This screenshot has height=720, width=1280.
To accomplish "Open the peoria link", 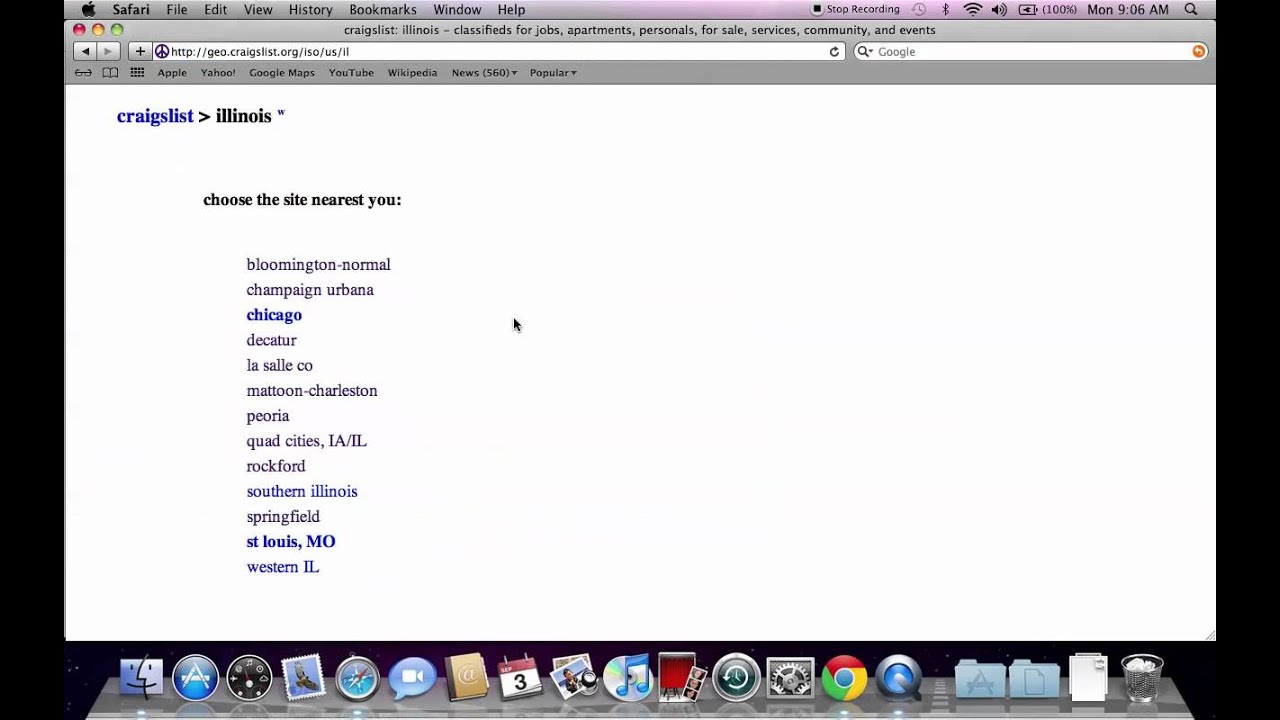I will pyautogui.click(x=268, y=416).
